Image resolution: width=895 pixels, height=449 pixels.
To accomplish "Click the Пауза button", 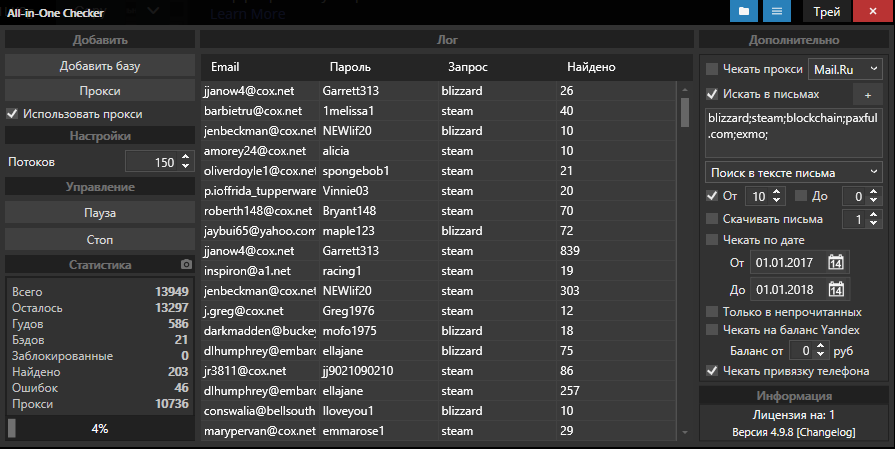I will coord(100,213).
